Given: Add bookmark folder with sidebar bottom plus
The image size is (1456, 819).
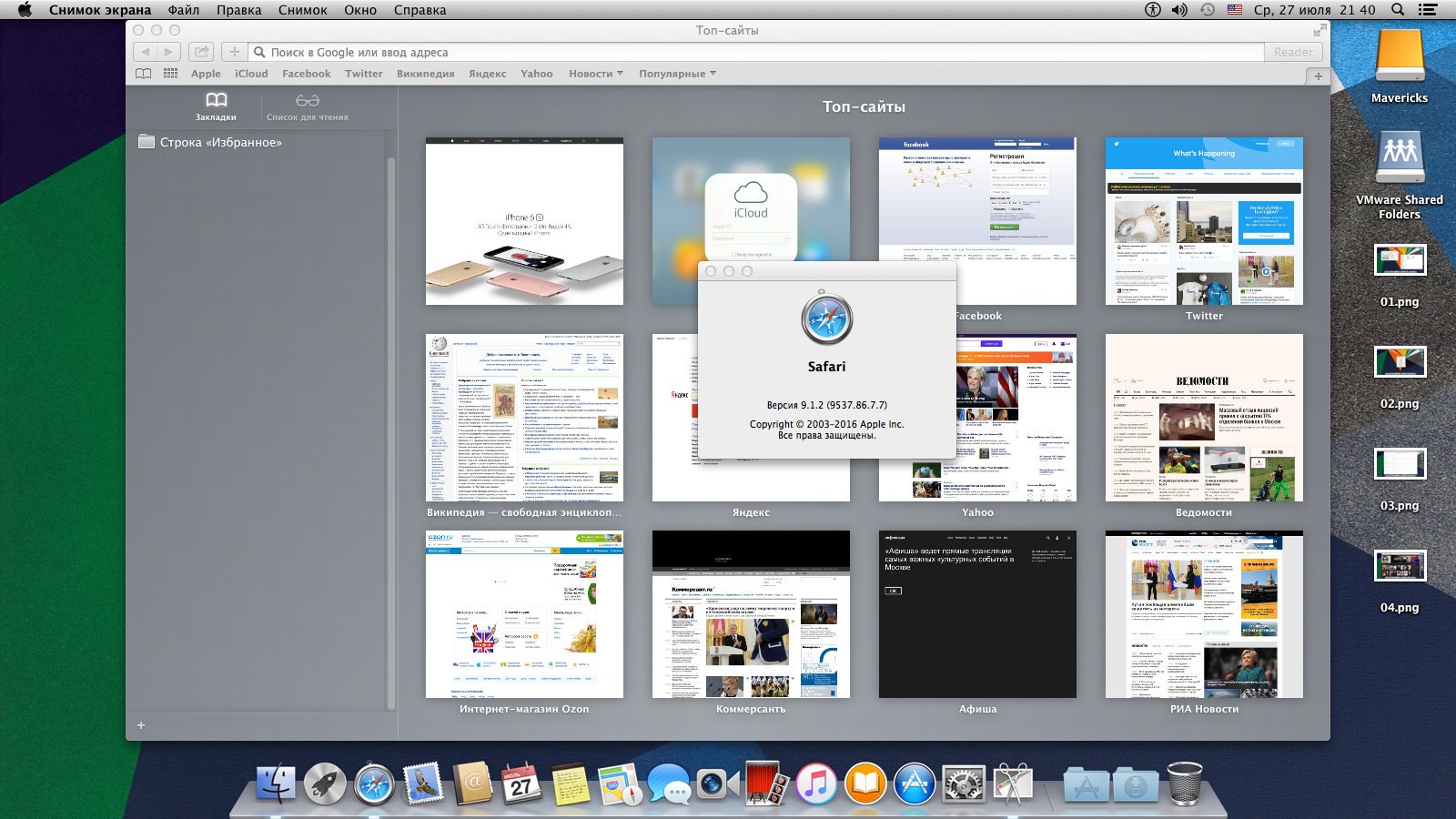Looking at the screenshot, I should click(141, 725).
